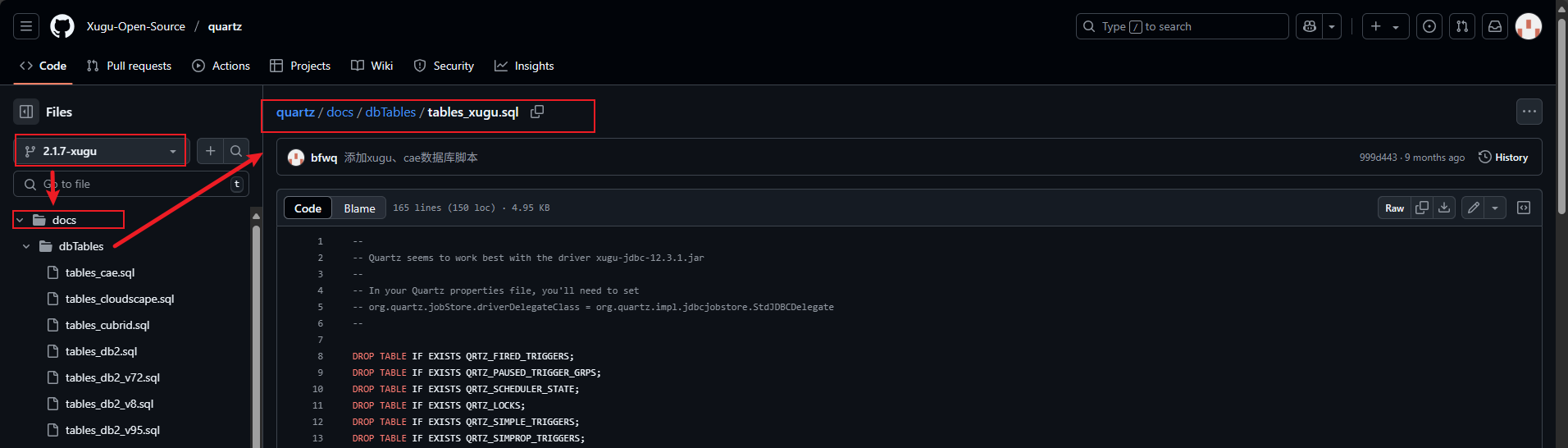This screenshot has height=448, width=1568.
Task: View pull requests icon in header
Action: pyautogui.click(x=1462, y=26)
